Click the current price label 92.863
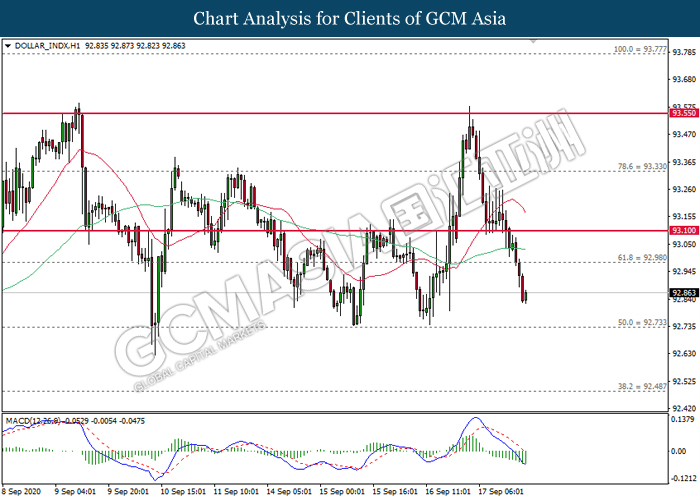Image resolution: width=700 pixels, height=500 pixels. tap(684, 293)
